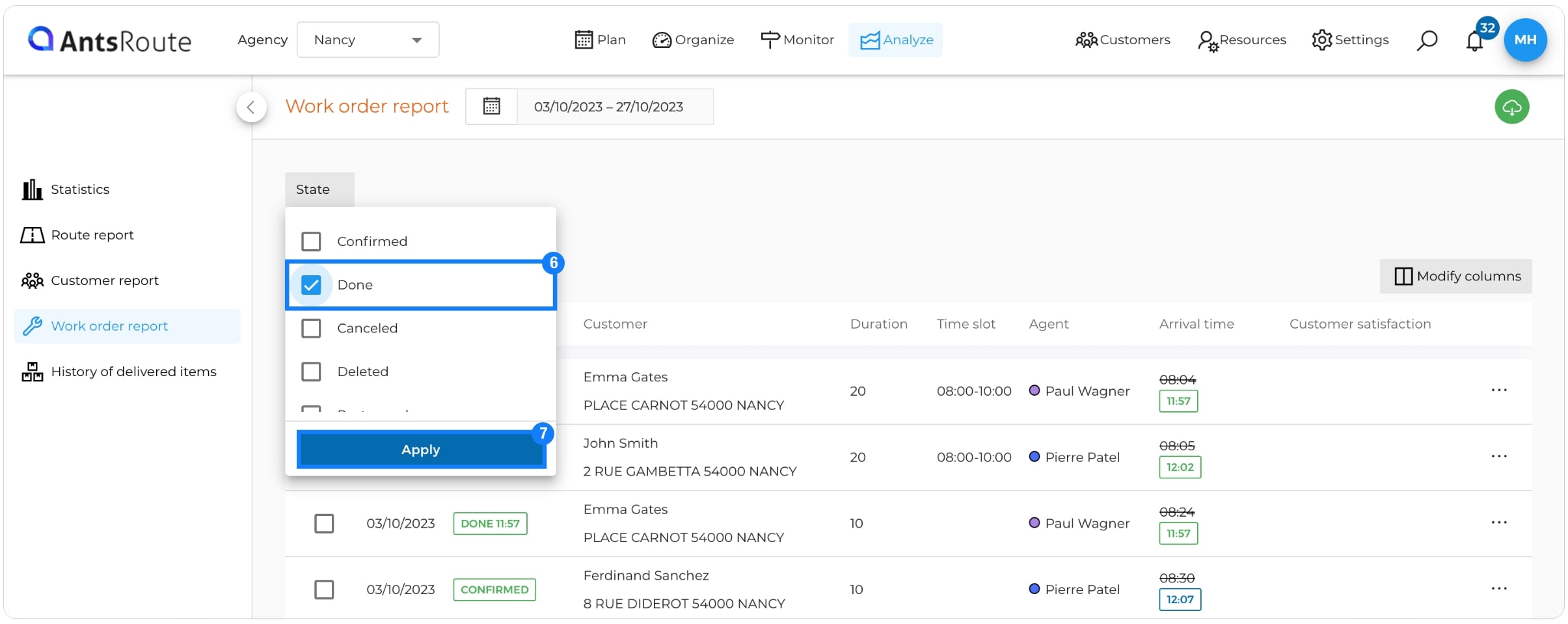Open the Monitor section
The image size is (1568, 624).
coord(797,40)
